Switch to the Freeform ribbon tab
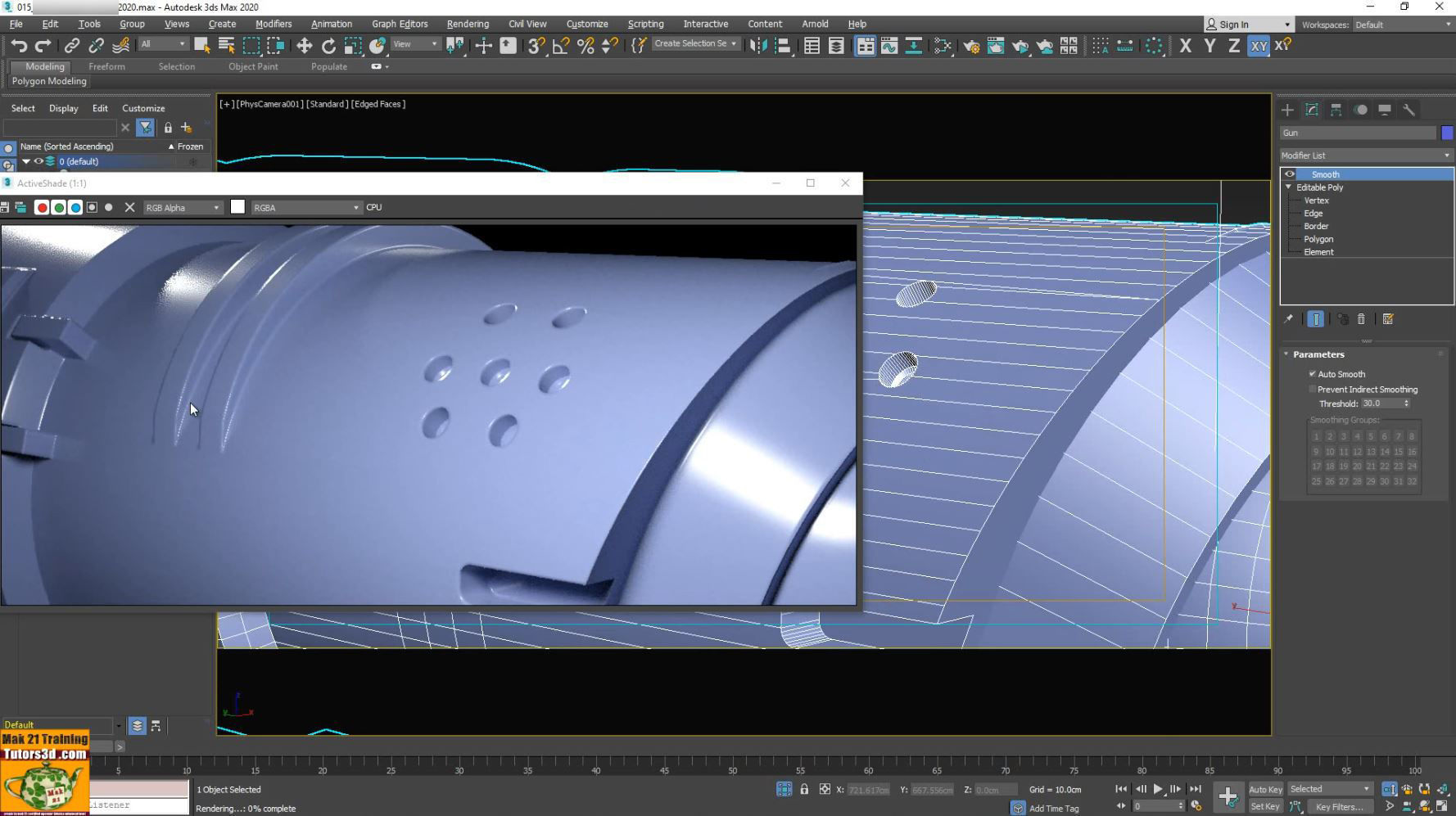This screenshot has height=816, width=1456. [x=107, y=66]
